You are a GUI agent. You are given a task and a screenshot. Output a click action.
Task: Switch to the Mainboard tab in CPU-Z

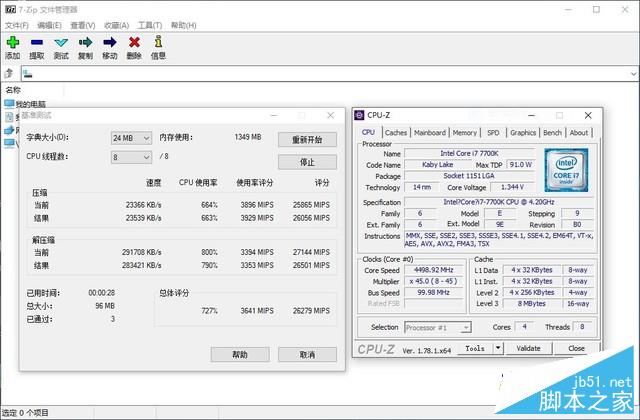click(430, 133)
